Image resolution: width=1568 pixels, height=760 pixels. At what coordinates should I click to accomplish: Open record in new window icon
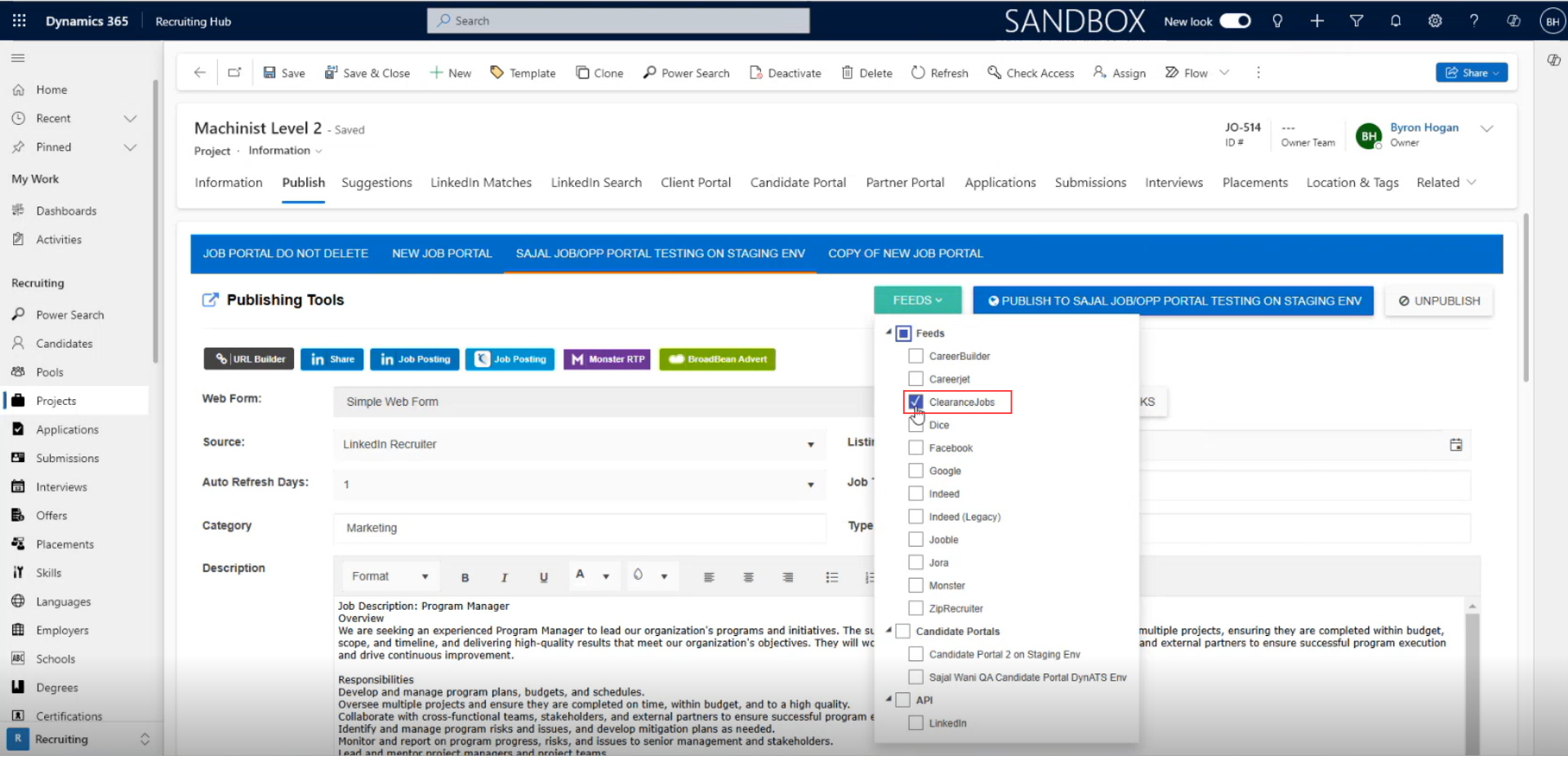[234, 73]
